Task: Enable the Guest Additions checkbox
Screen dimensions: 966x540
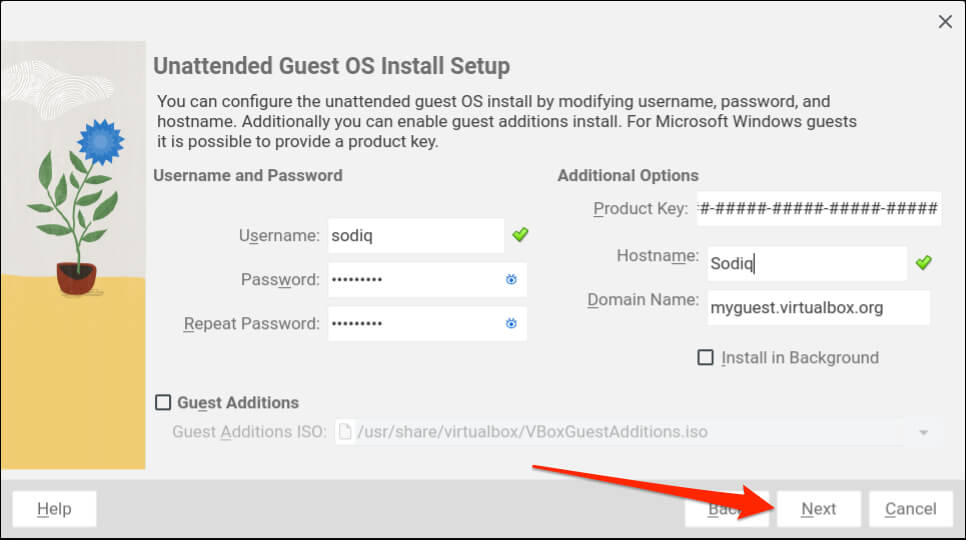Action: click(x=163, y=403)
